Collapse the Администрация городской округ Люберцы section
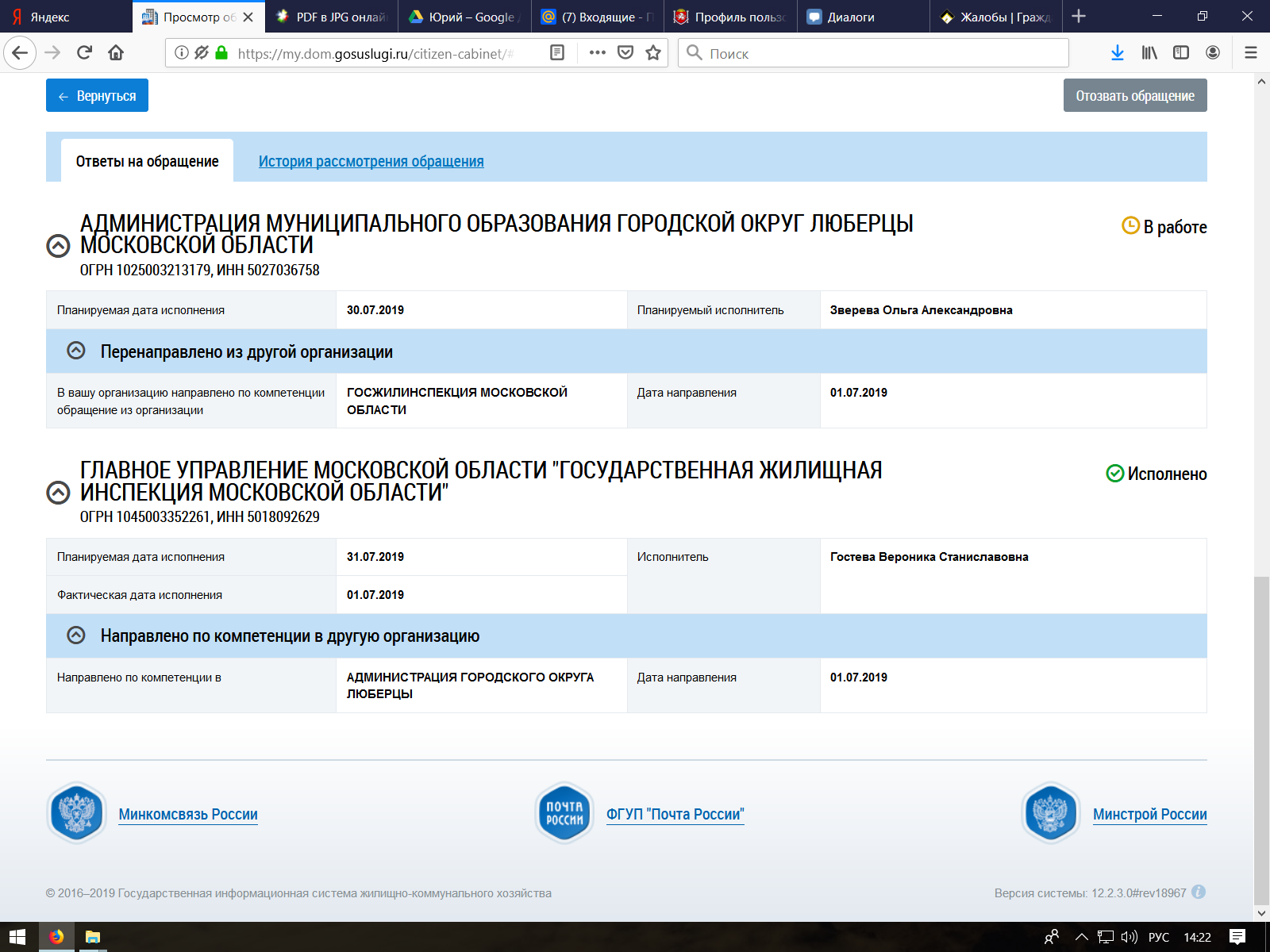Image resolution: width=1270 pixels, height=952 pixels. (x=58, y=246)
